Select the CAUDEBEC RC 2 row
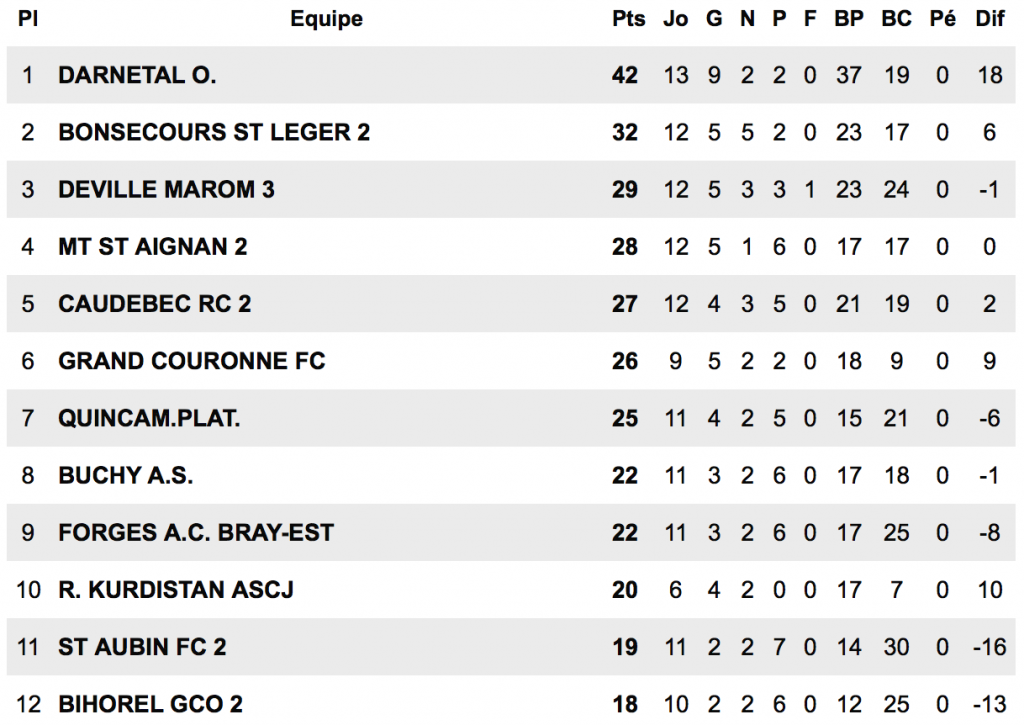The width and height of the screenshot is (1024, 725). pyautogui.click(x=511, y=304)
